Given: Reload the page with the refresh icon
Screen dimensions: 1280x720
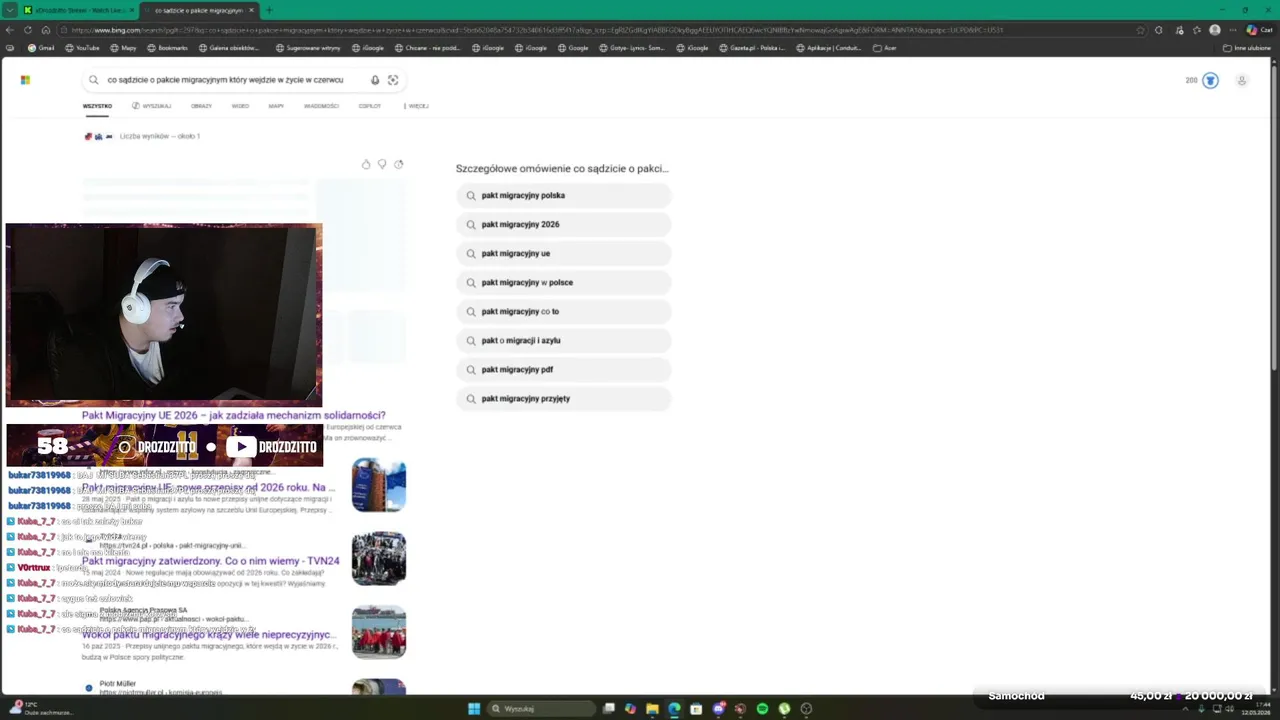Looking at the screenshot, I should click(x=28, y=30).
